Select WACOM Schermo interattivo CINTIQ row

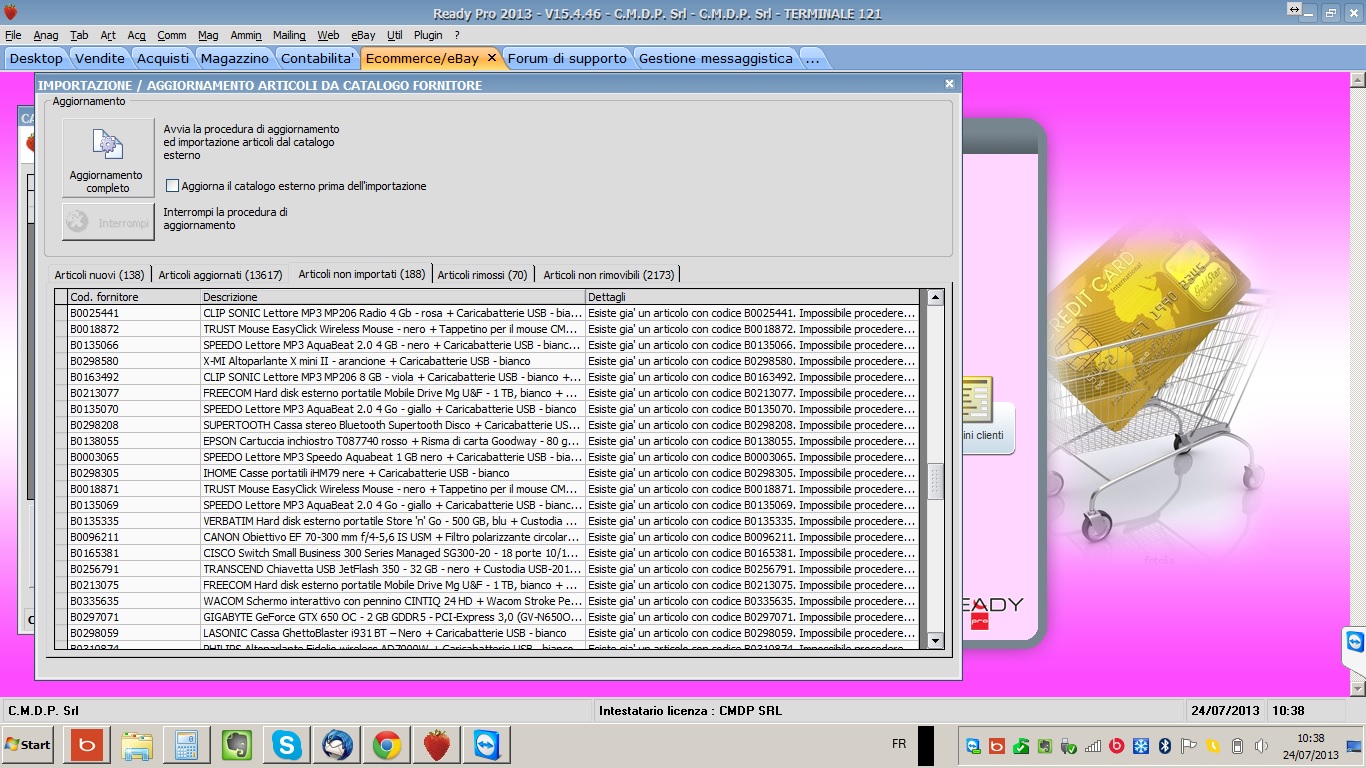pyautogui.click(x=487, y=601)
